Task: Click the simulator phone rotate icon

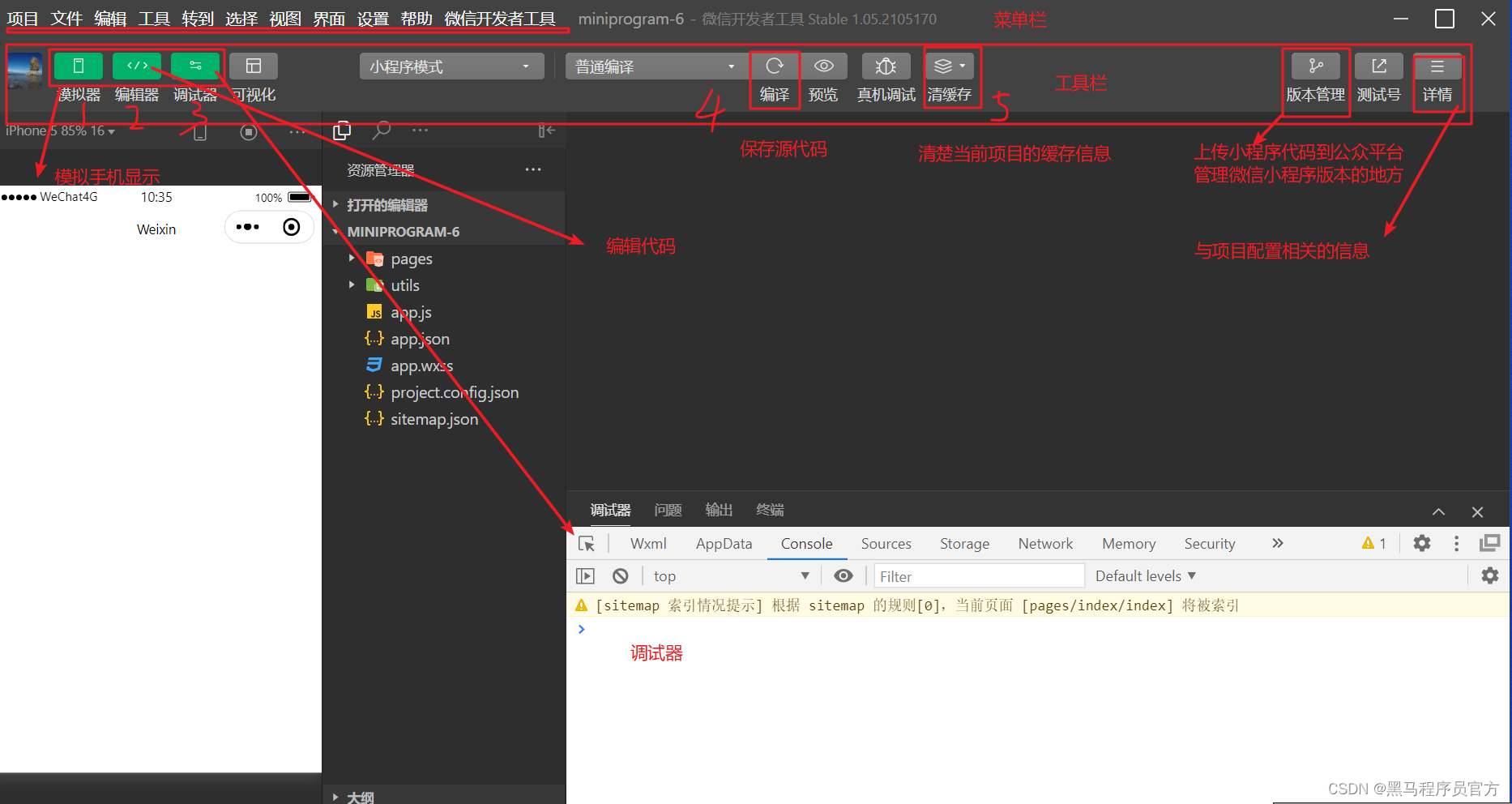Action: (200, 131)
